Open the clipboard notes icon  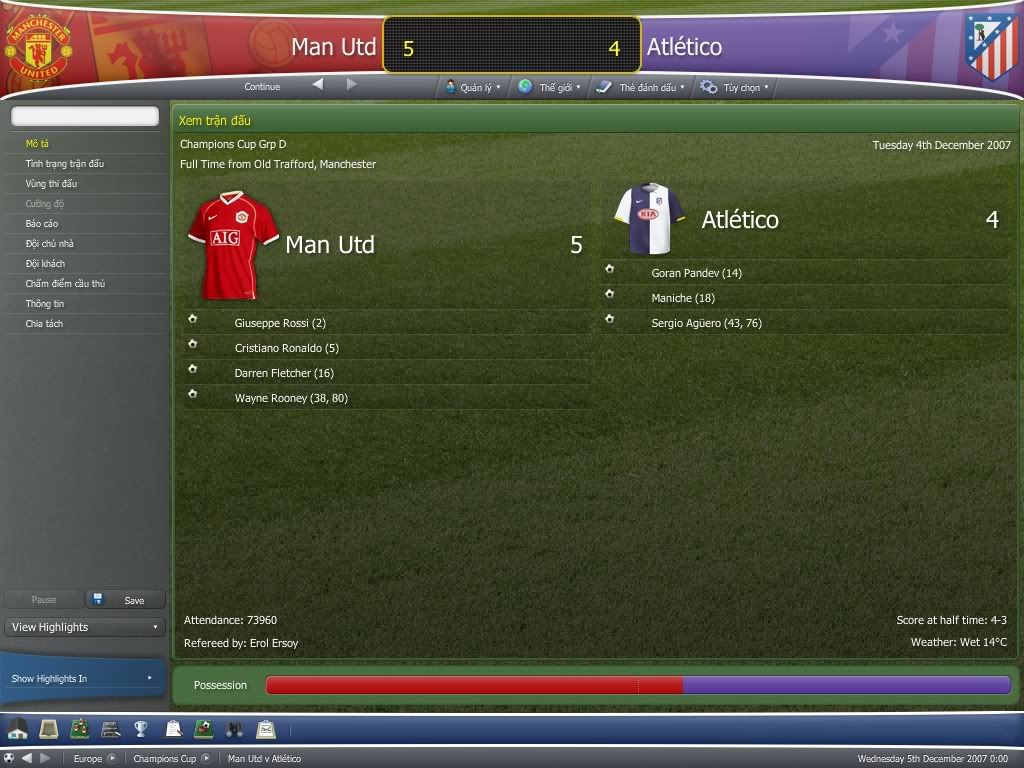173,729
